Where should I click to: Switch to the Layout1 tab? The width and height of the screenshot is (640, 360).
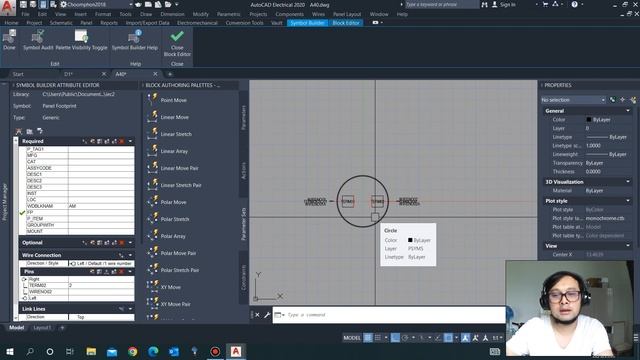pyautogui.click(x=42, y=328)
